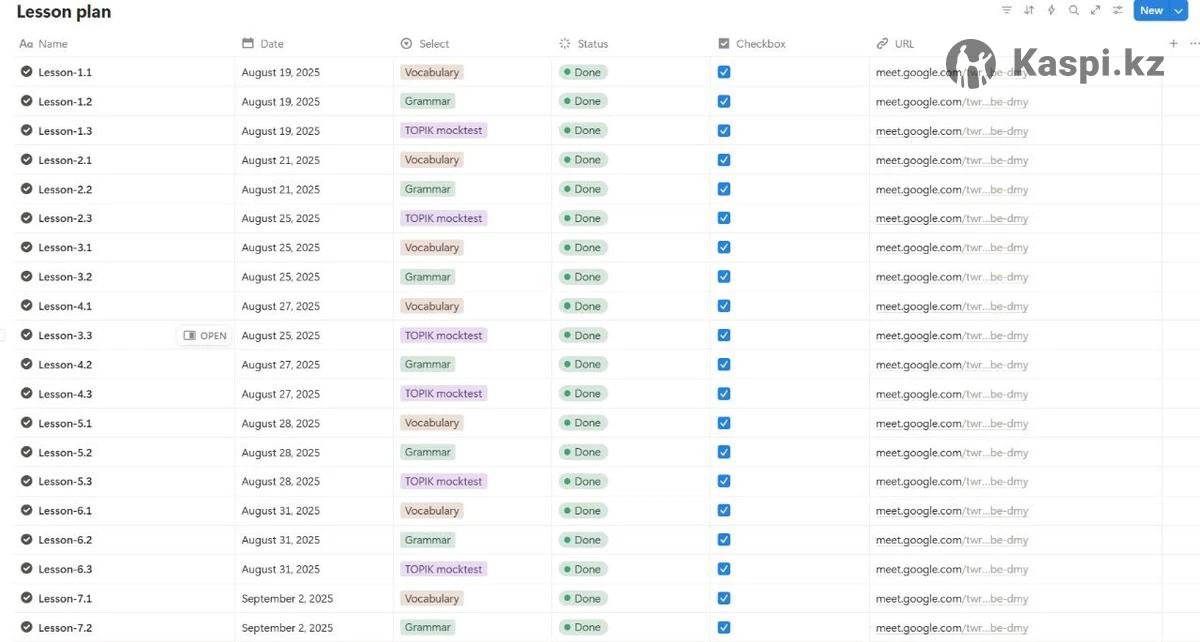Open the Select tag for Lesson-1.2
Image resolution: width=1200 pixels, height=642 pixels.
click(428, 101)
